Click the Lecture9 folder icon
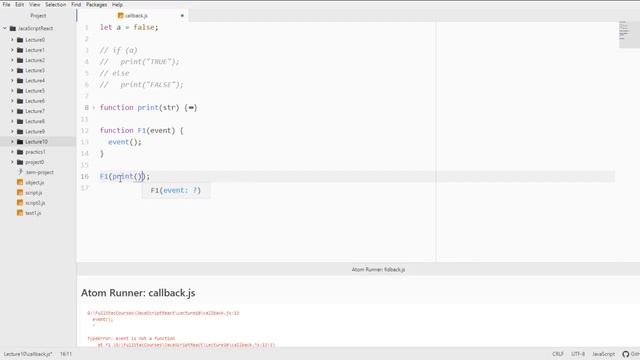The height and width of the screenshot is (360, 640). 20,131
